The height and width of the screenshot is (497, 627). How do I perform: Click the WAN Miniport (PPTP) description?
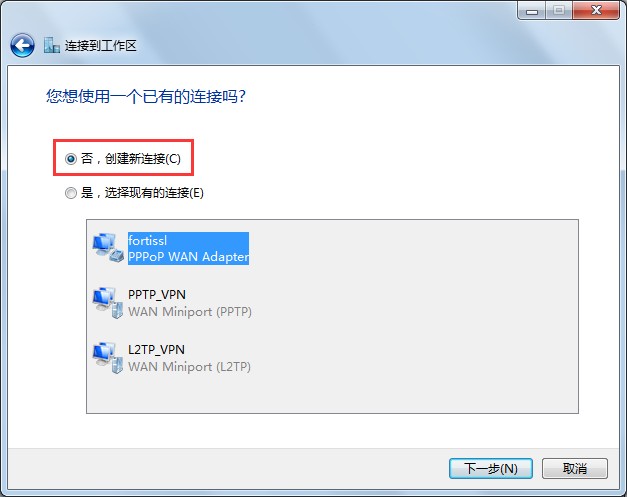pos(190,311)
